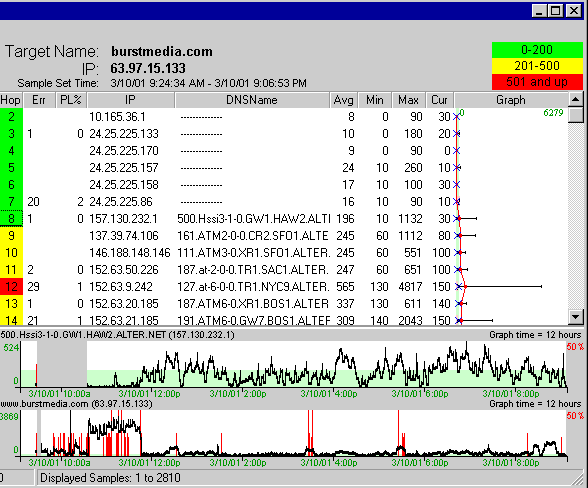The width and height of the screenshot is (588, 488).
Task: Click DNS name 127.at-6-0-0.TR1.NYC9
Action: (x=253, y=287)
